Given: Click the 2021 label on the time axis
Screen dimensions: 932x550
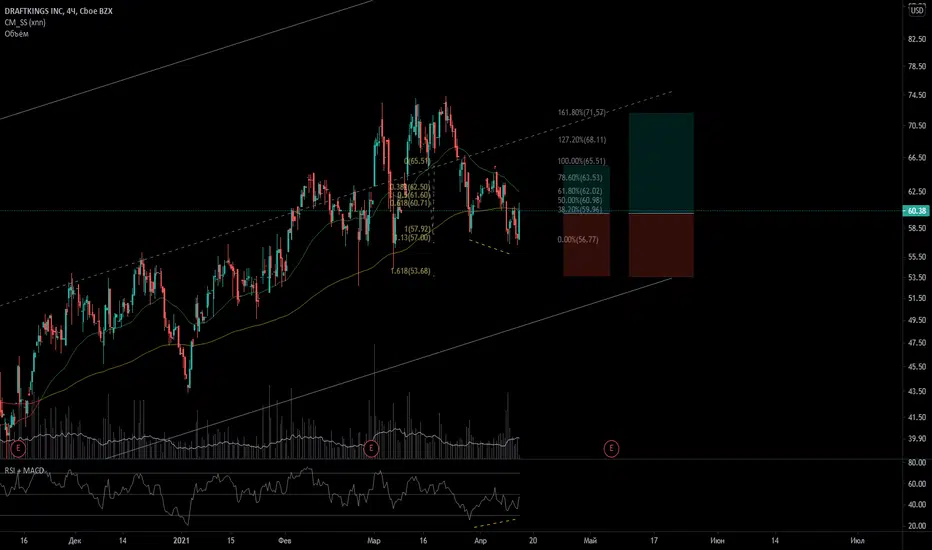Looking at the screenshot, I should click(181, 541).
